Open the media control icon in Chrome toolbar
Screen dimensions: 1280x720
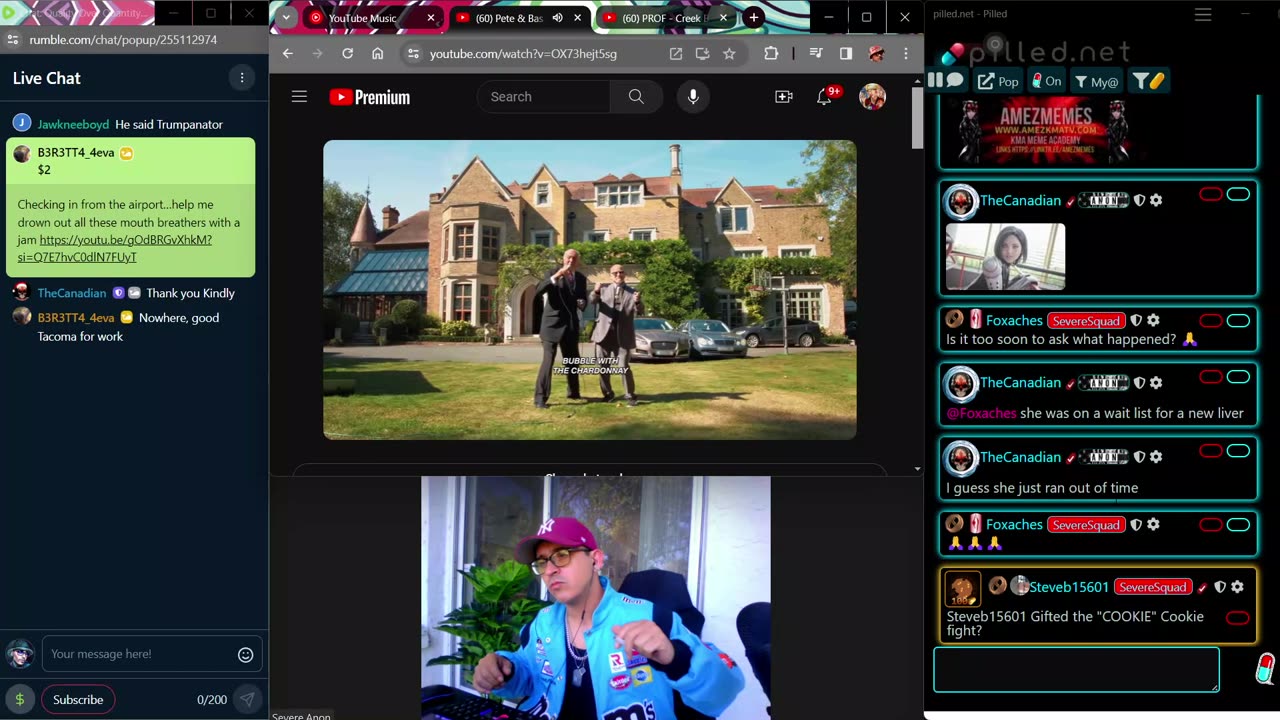click(x=816, y=54)
